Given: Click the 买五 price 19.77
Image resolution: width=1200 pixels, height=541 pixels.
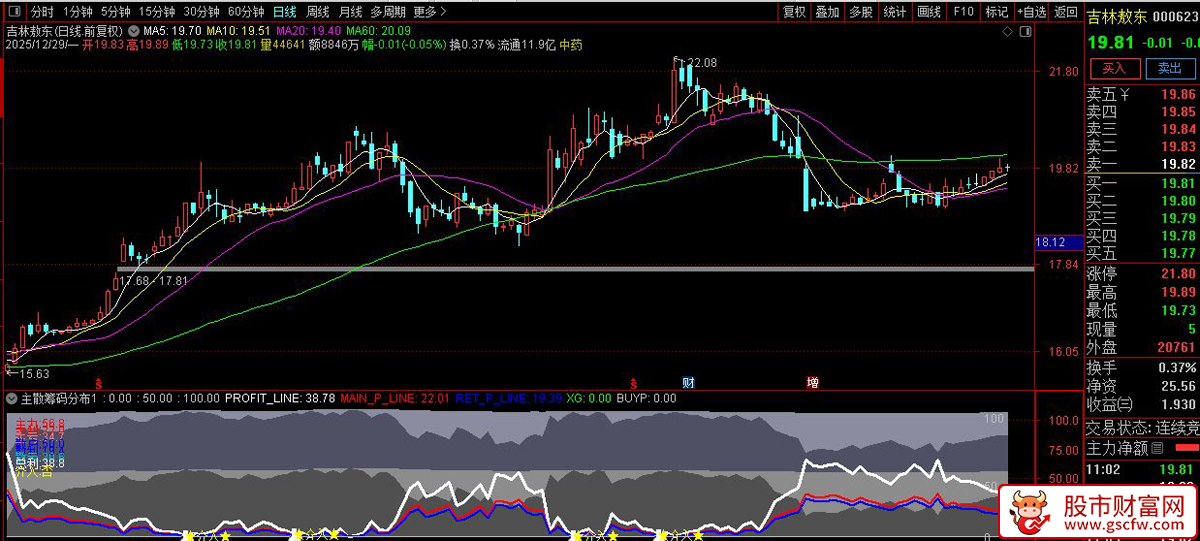Looking at the screenshot, I should [1178, 253].
